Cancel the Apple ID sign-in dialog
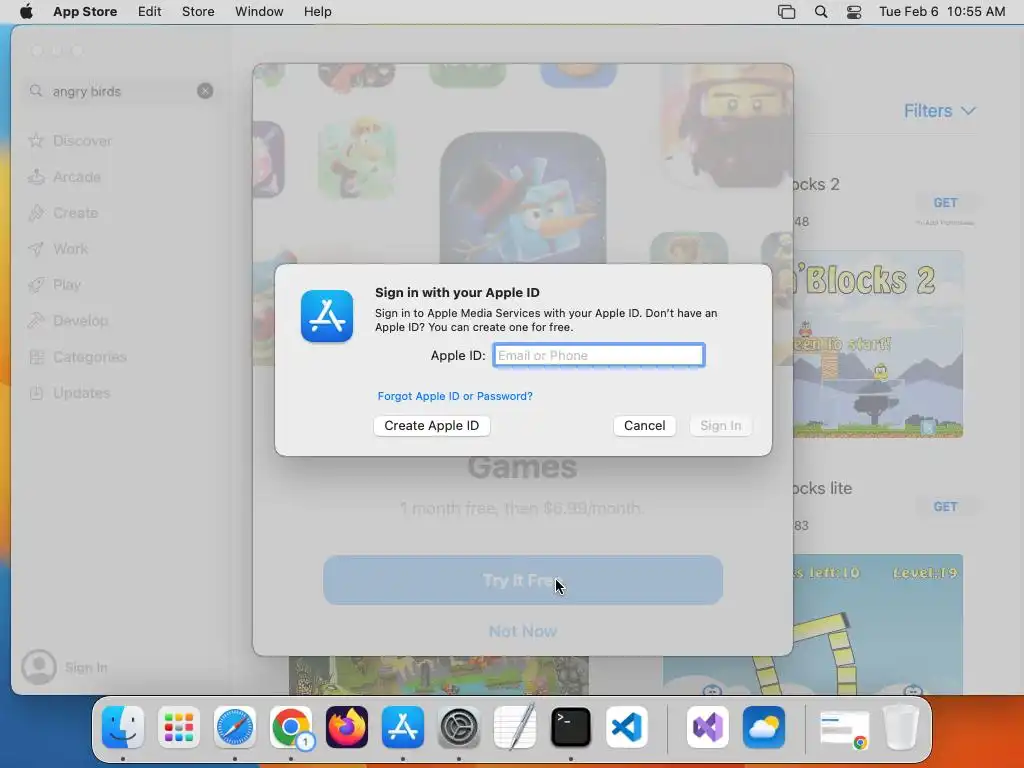 tap(644, 425)
